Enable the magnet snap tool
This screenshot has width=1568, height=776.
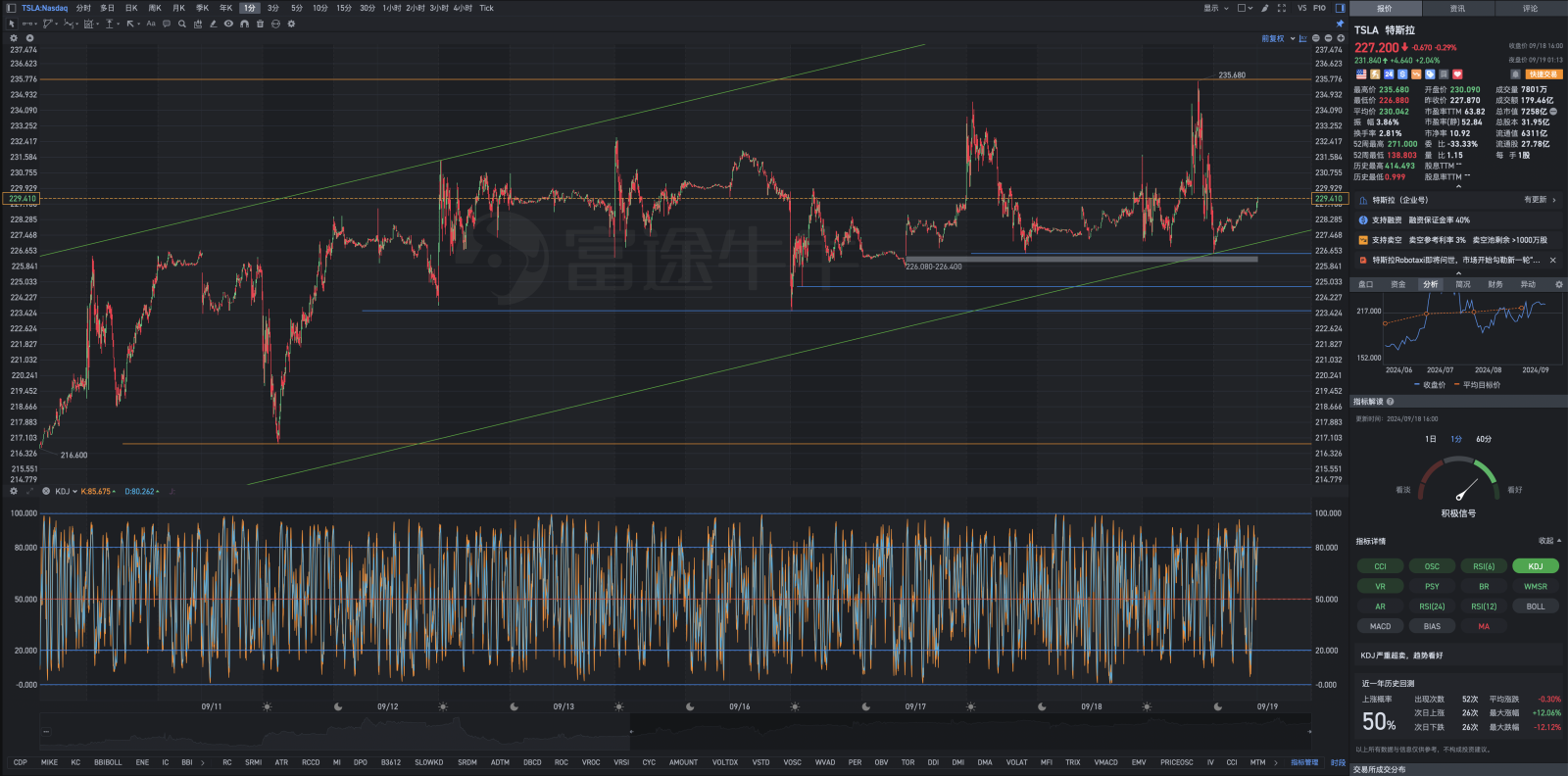tap(244, 24)
